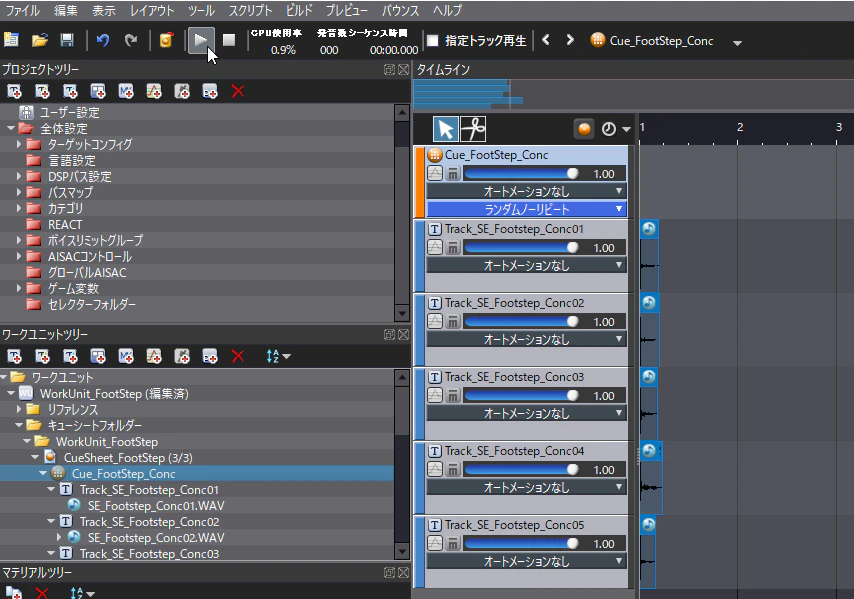Click the volume value field on Track_SE_Footstep_Conc05
Viewport: 854px width, 599px height.
(603, 543)
